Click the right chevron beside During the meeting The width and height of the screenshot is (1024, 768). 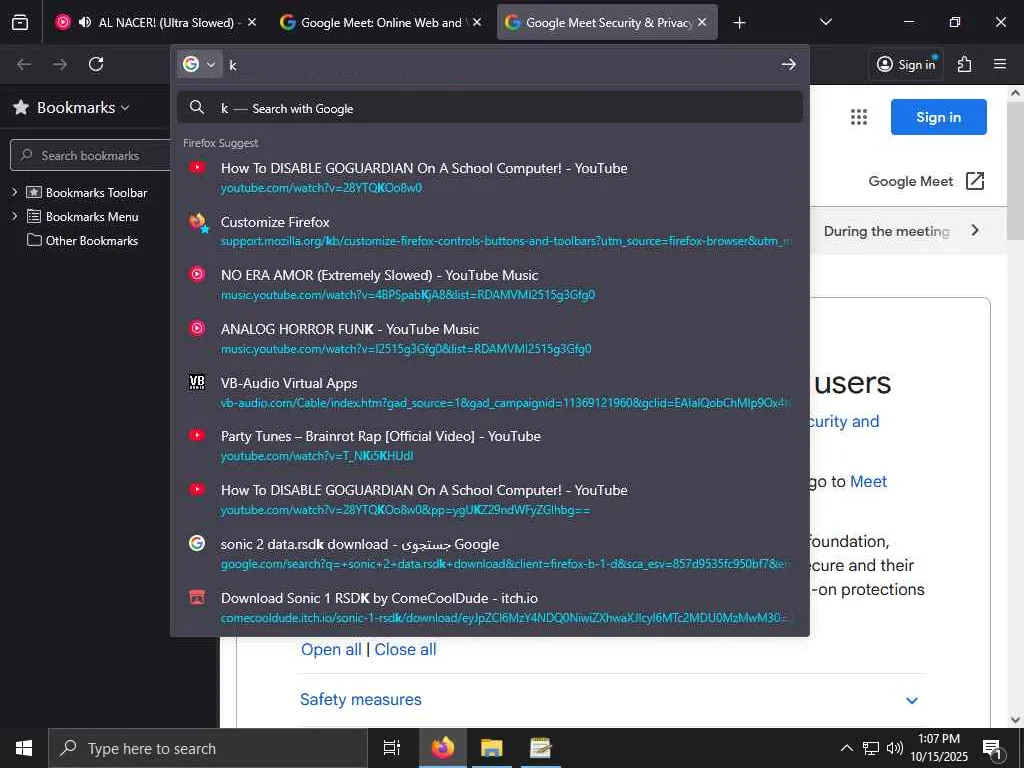point(974,230)
